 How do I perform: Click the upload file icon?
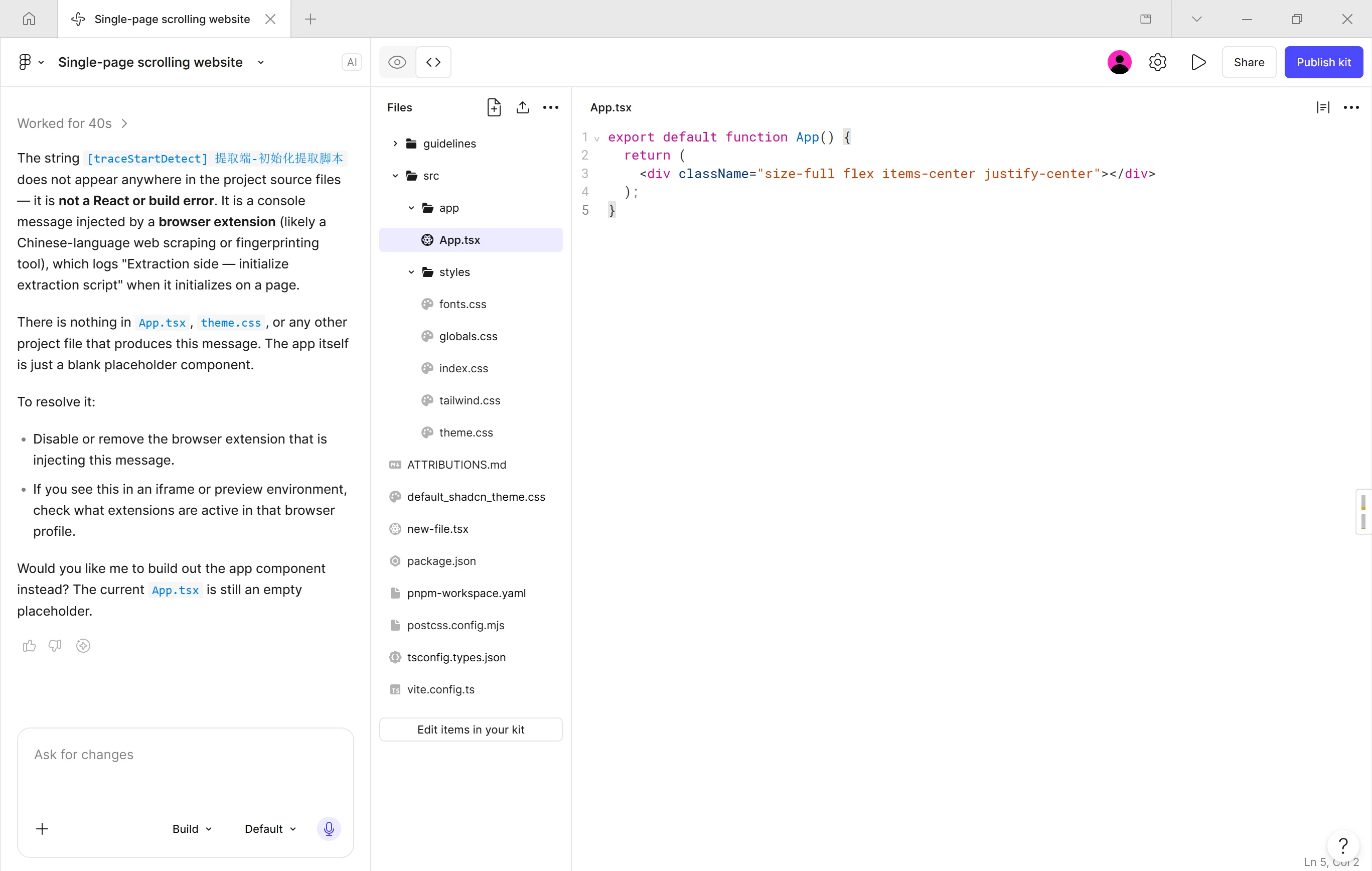[x=523, y=107]
